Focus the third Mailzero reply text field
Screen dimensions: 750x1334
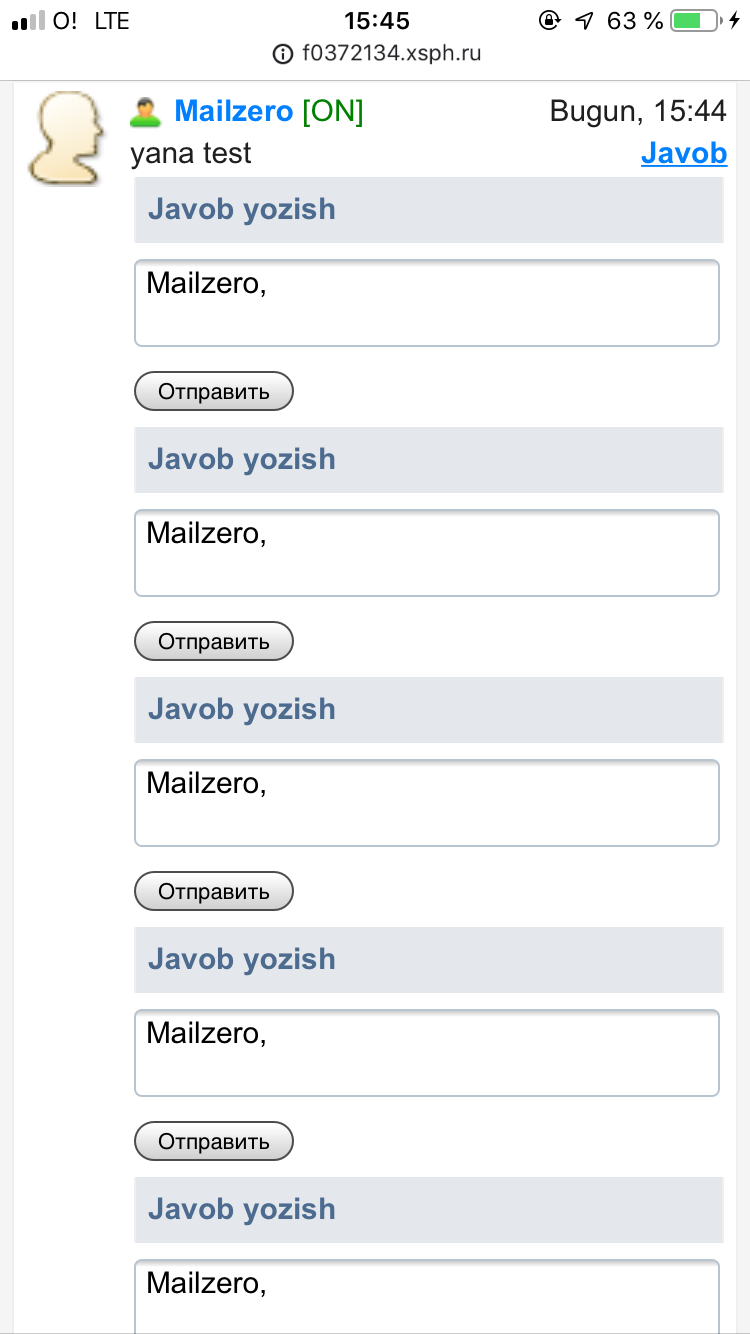click(x=427, y=803)
